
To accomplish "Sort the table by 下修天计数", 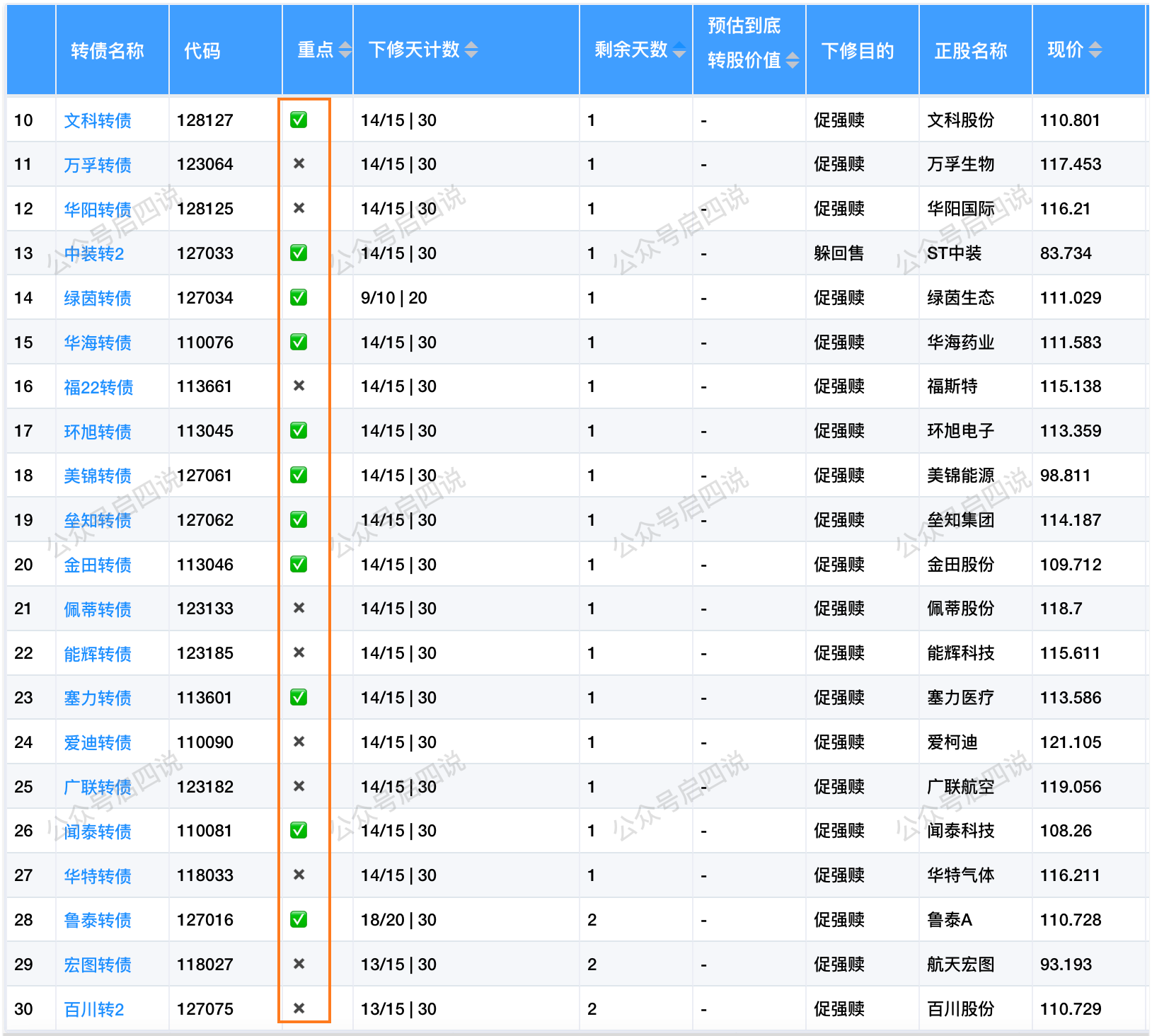I will (x=473, y=50).
